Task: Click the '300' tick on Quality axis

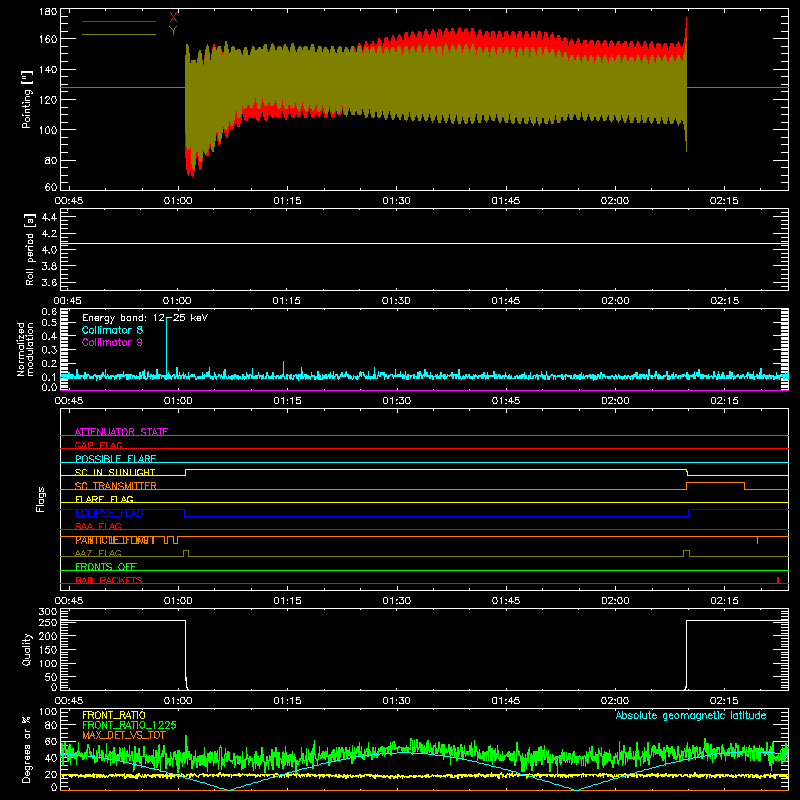Action: click(x=48, y=612)
